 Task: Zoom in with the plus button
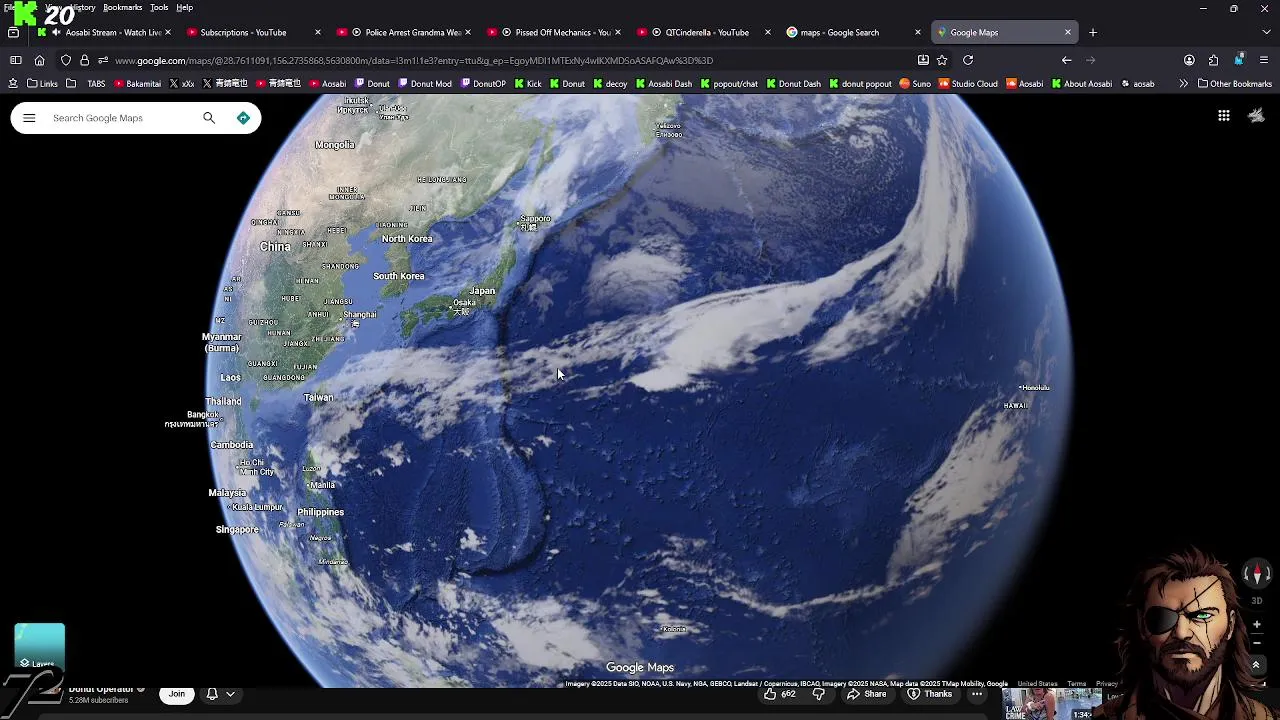coord(1257,624)
